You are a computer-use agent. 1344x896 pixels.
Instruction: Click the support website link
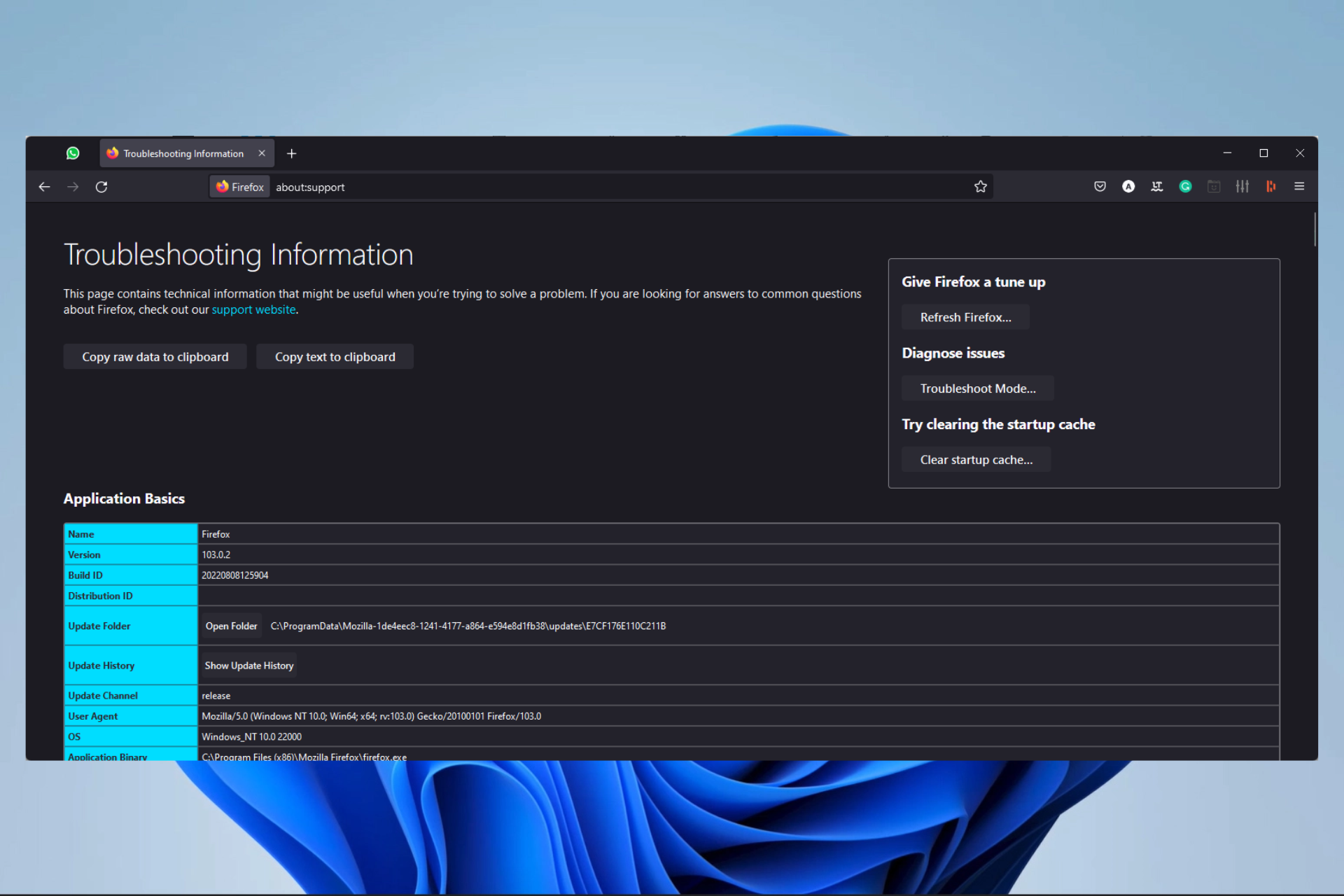click(x=254, y=308)
